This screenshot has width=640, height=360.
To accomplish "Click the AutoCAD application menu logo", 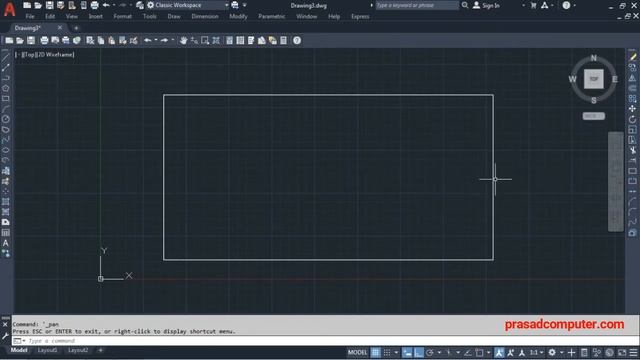I will tap(9, 9).
